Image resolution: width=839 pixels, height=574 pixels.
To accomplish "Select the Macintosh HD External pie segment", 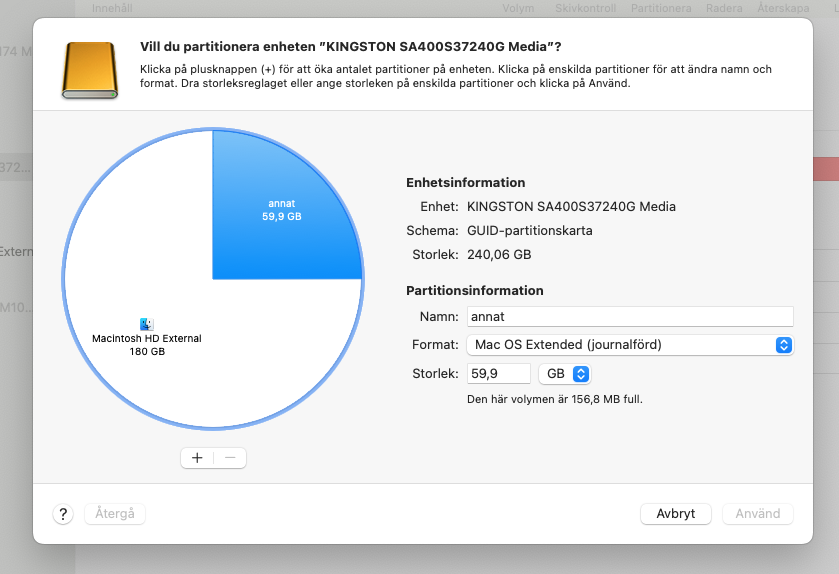I will [x=147, y=339].
